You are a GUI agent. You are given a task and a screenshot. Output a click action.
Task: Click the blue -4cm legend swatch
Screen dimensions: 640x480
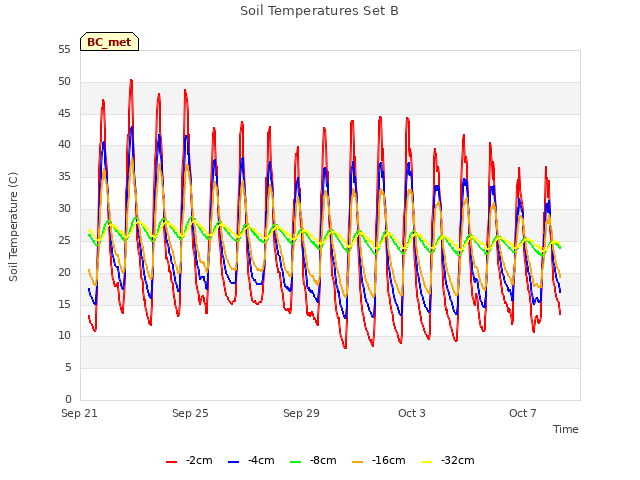[233, 462]
